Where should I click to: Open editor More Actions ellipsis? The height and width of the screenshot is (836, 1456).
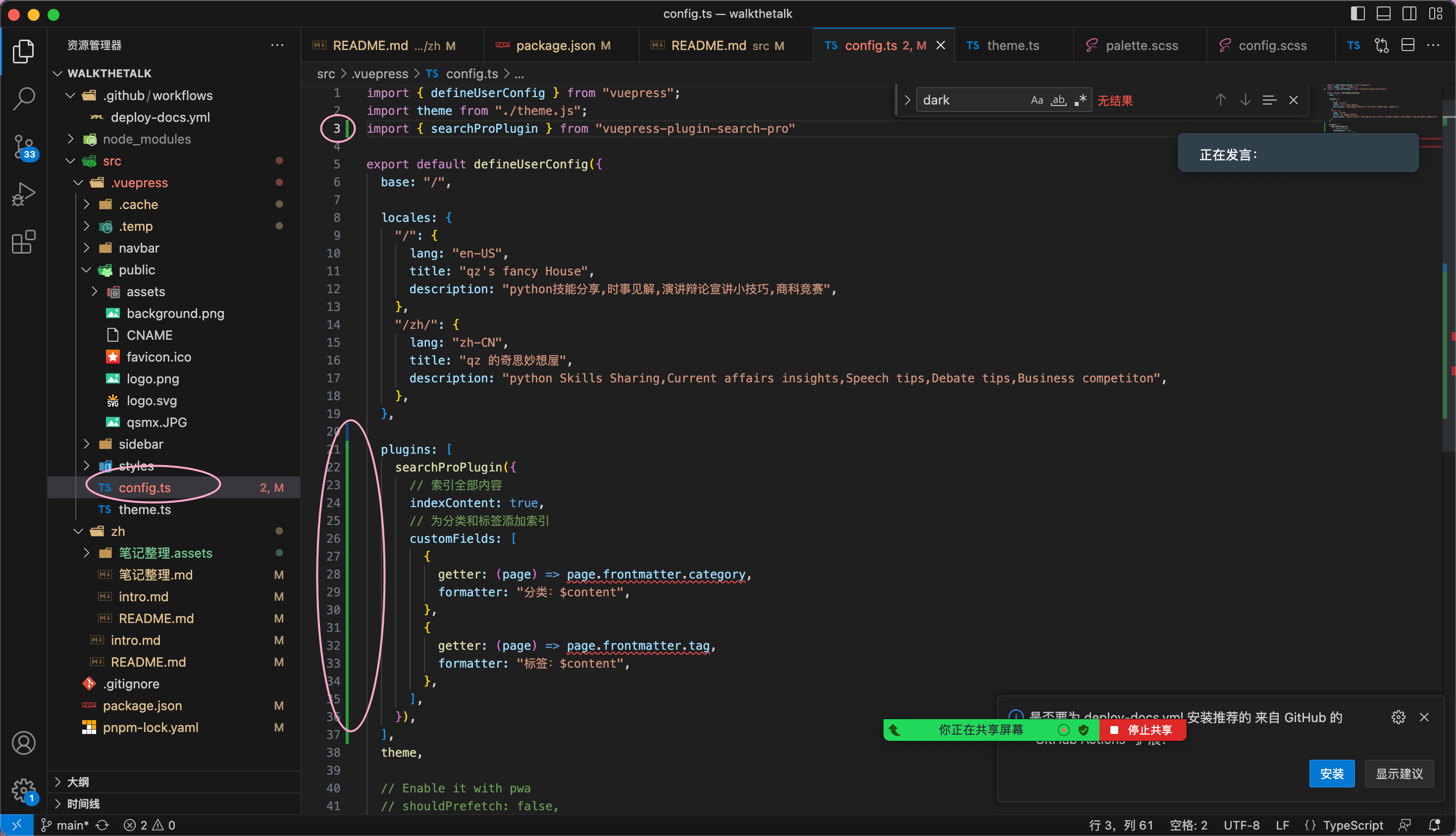(x=1433, y=46)
